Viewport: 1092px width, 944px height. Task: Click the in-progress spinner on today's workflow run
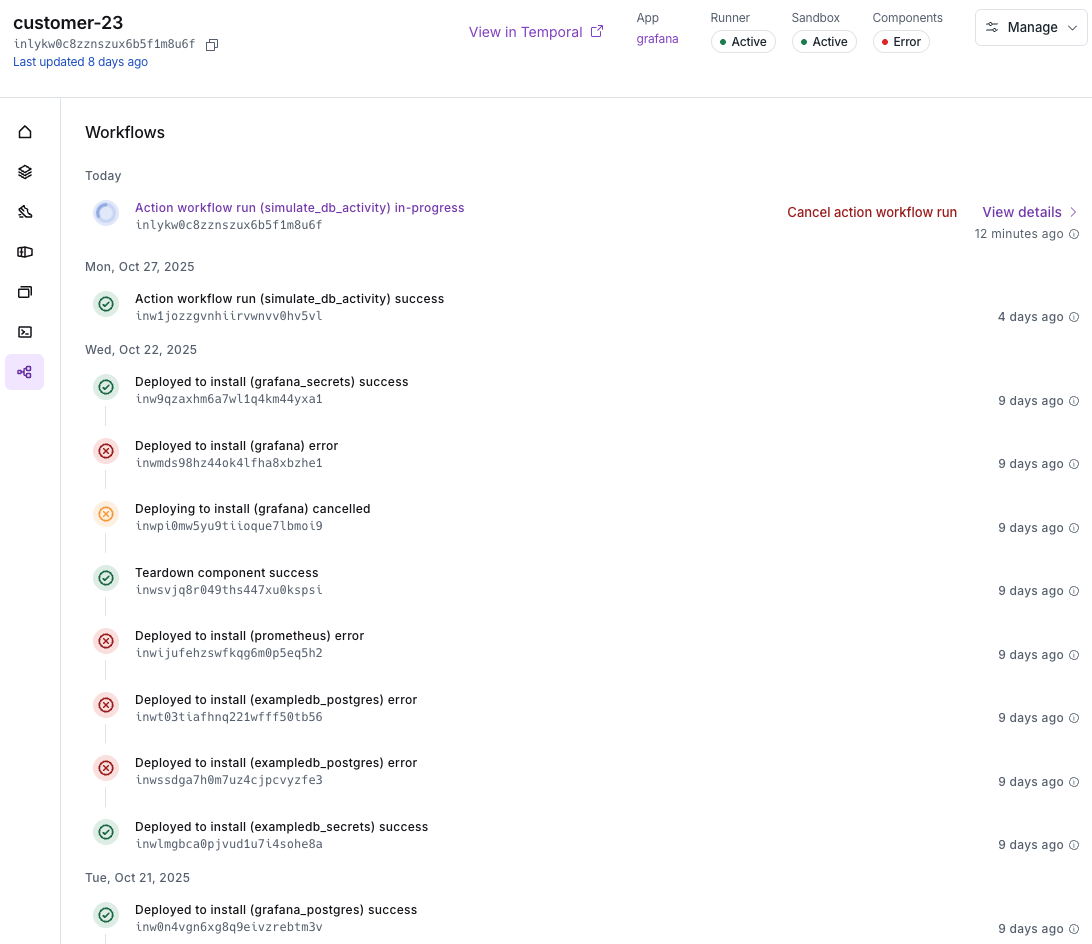106,212
